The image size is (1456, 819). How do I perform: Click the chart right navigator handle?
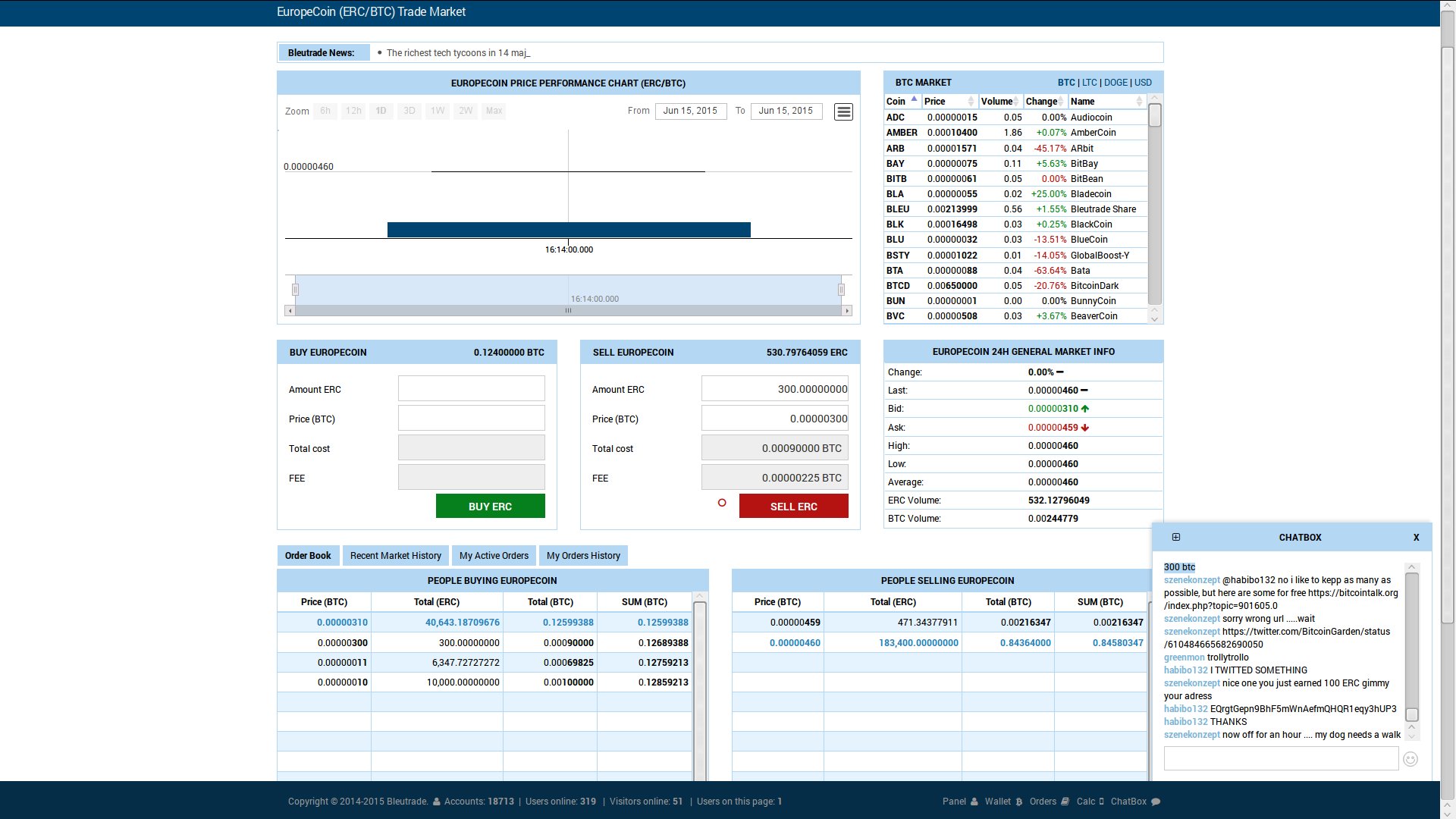(x=841, y=290)
